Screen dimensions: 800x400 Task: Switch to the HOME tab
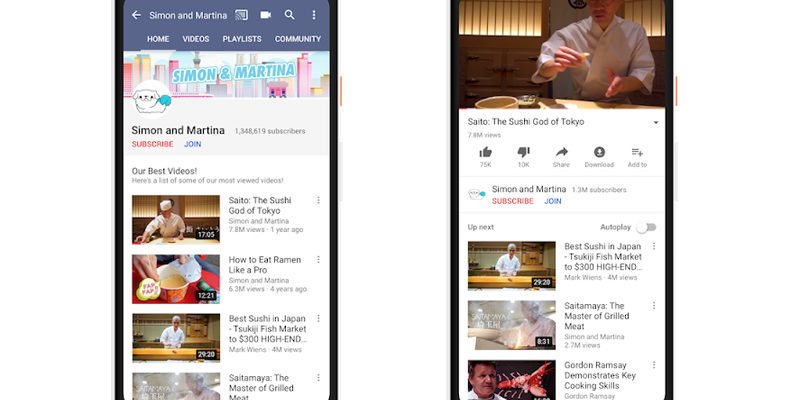[x=158, y=39]
